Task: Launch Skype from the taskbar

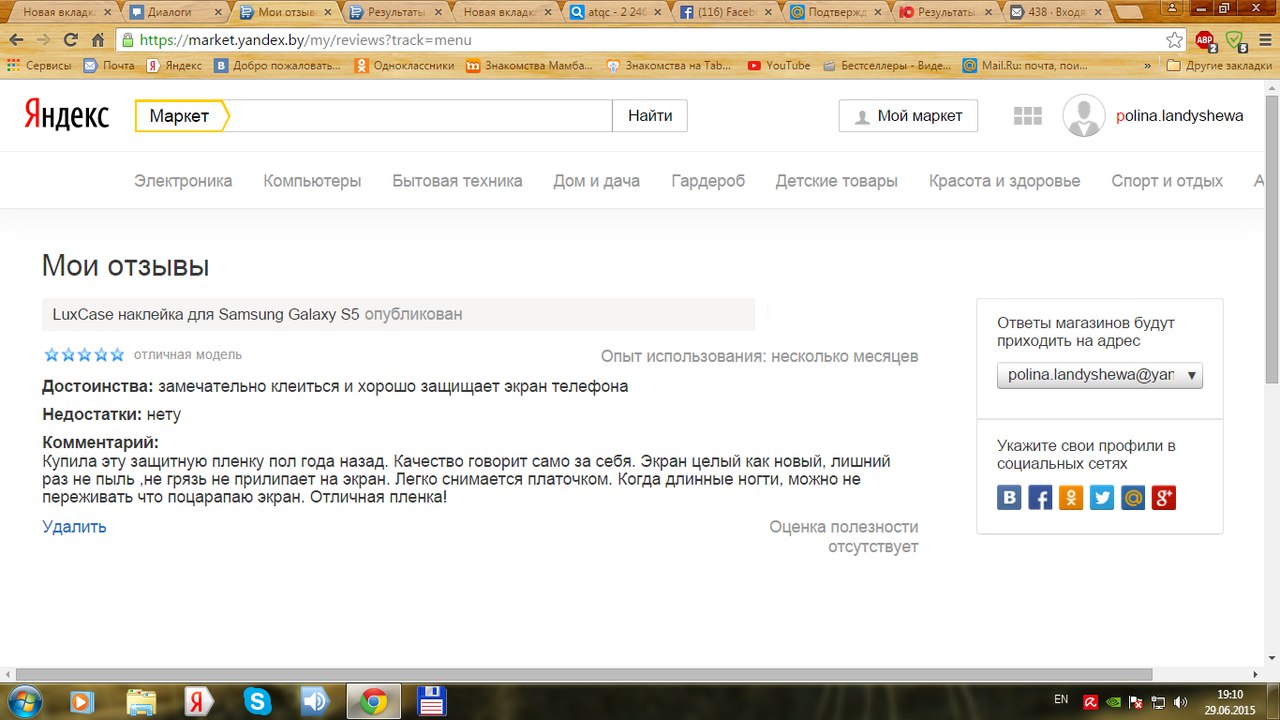Action: point(258,702)
